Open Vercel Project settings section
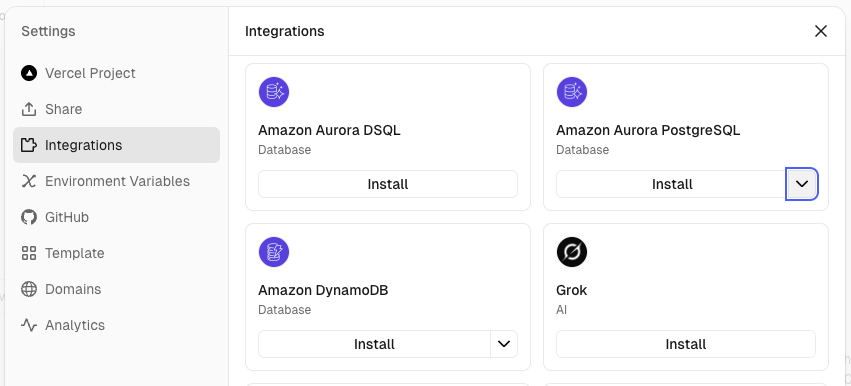This screenshot has width=851, height=386. (116, 73)
